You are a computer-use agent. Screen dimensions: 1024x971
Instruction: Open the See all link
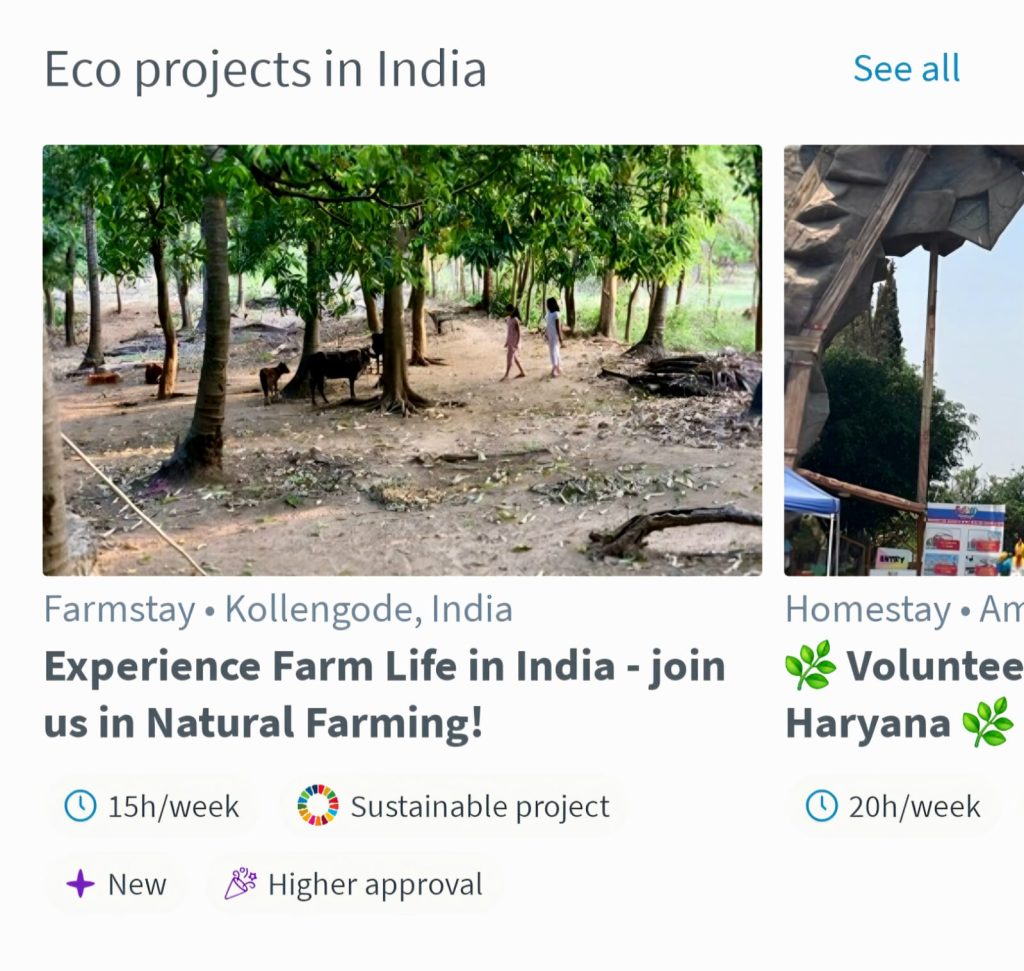[x=906, y=69]
